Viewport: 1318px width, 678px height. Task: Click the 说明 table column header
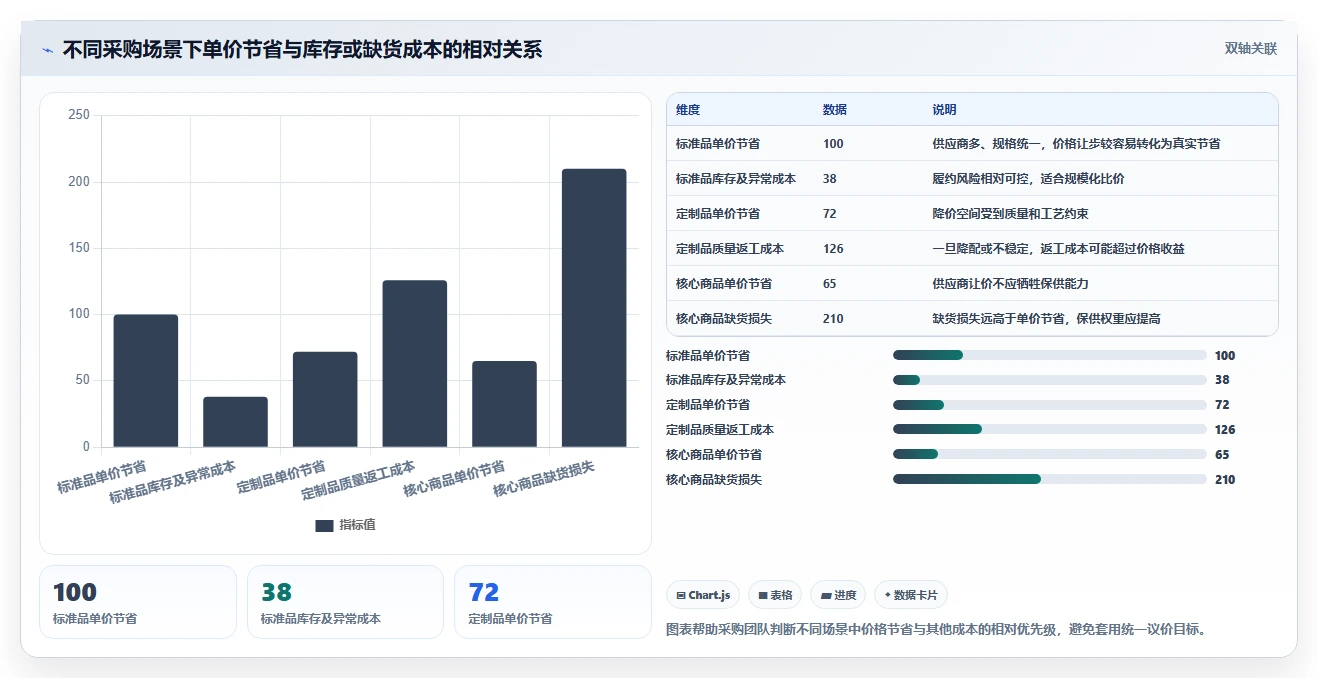click(945, 110)
